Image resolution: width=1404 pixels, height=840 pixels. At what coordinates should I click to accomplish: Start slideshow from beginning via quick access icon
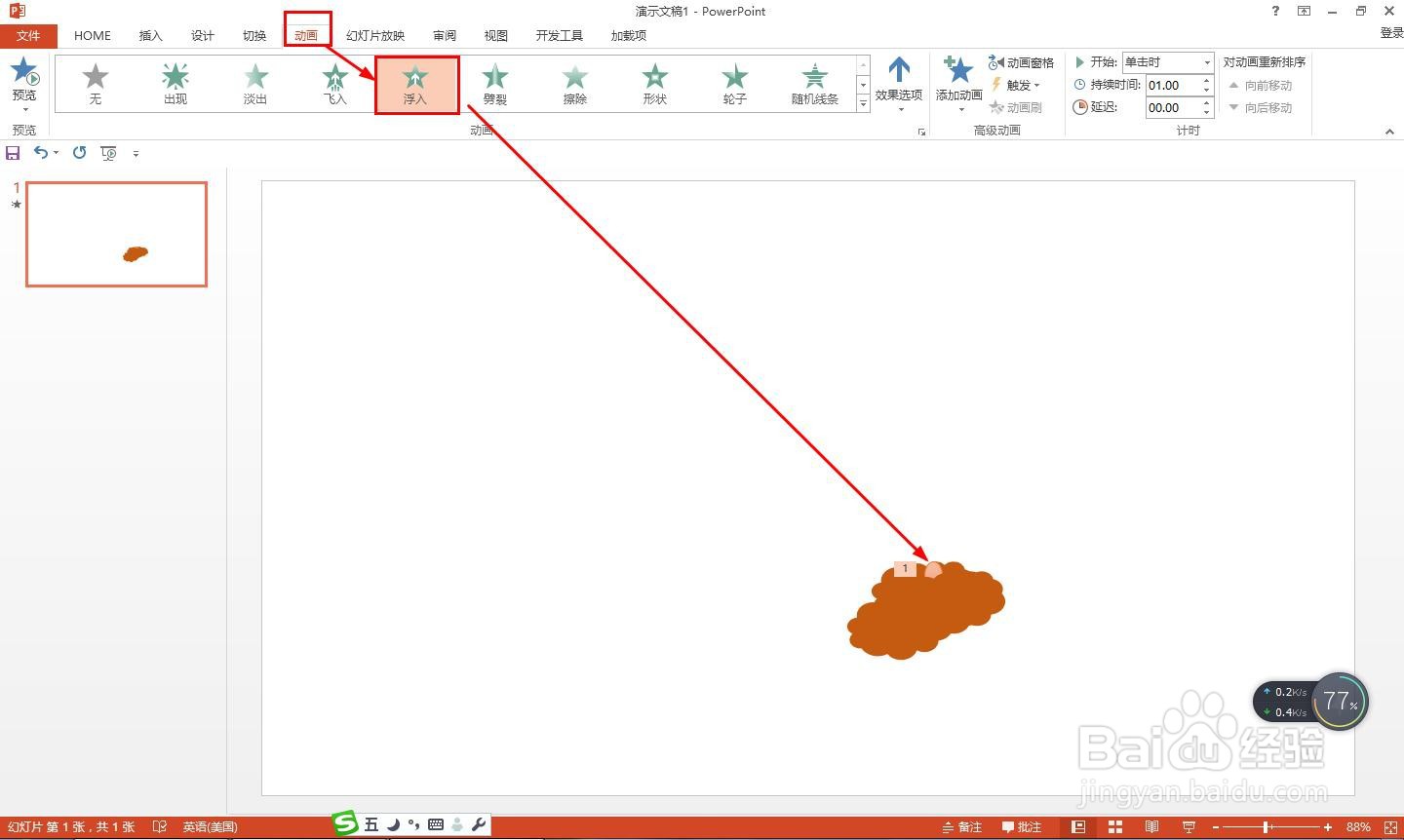tap(109, 153)
